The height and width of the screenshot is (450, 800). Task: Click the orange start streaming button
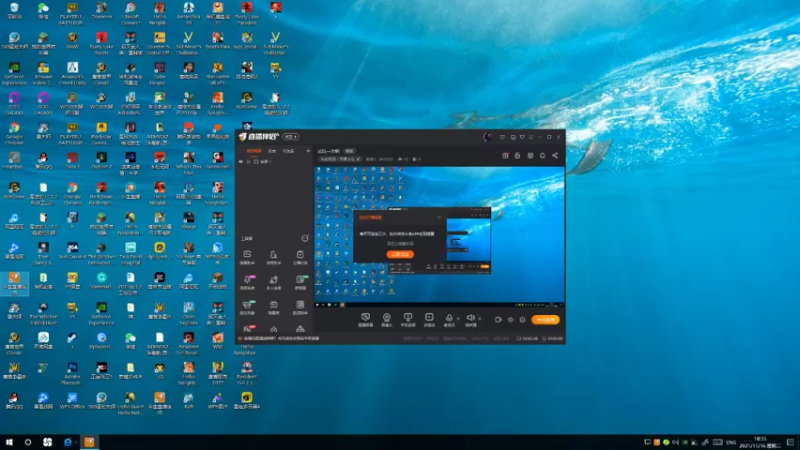tap(545, 320)
